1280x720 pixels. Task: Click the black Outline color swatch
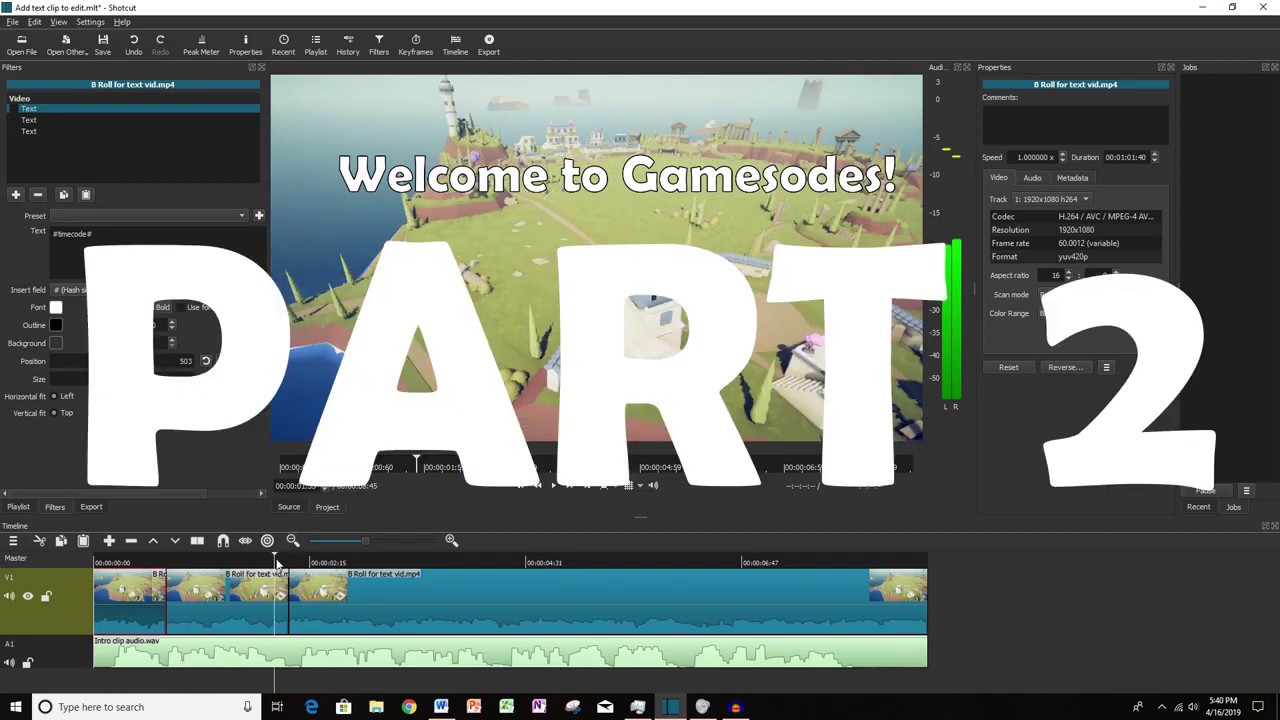[x=56, y=325]
